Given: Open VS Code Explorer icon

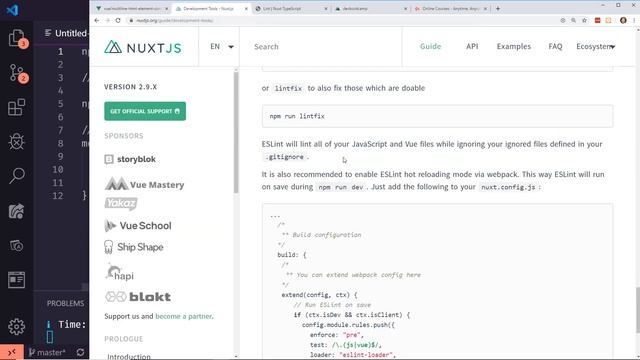Looking at the screenshot, I should (17, 39).
